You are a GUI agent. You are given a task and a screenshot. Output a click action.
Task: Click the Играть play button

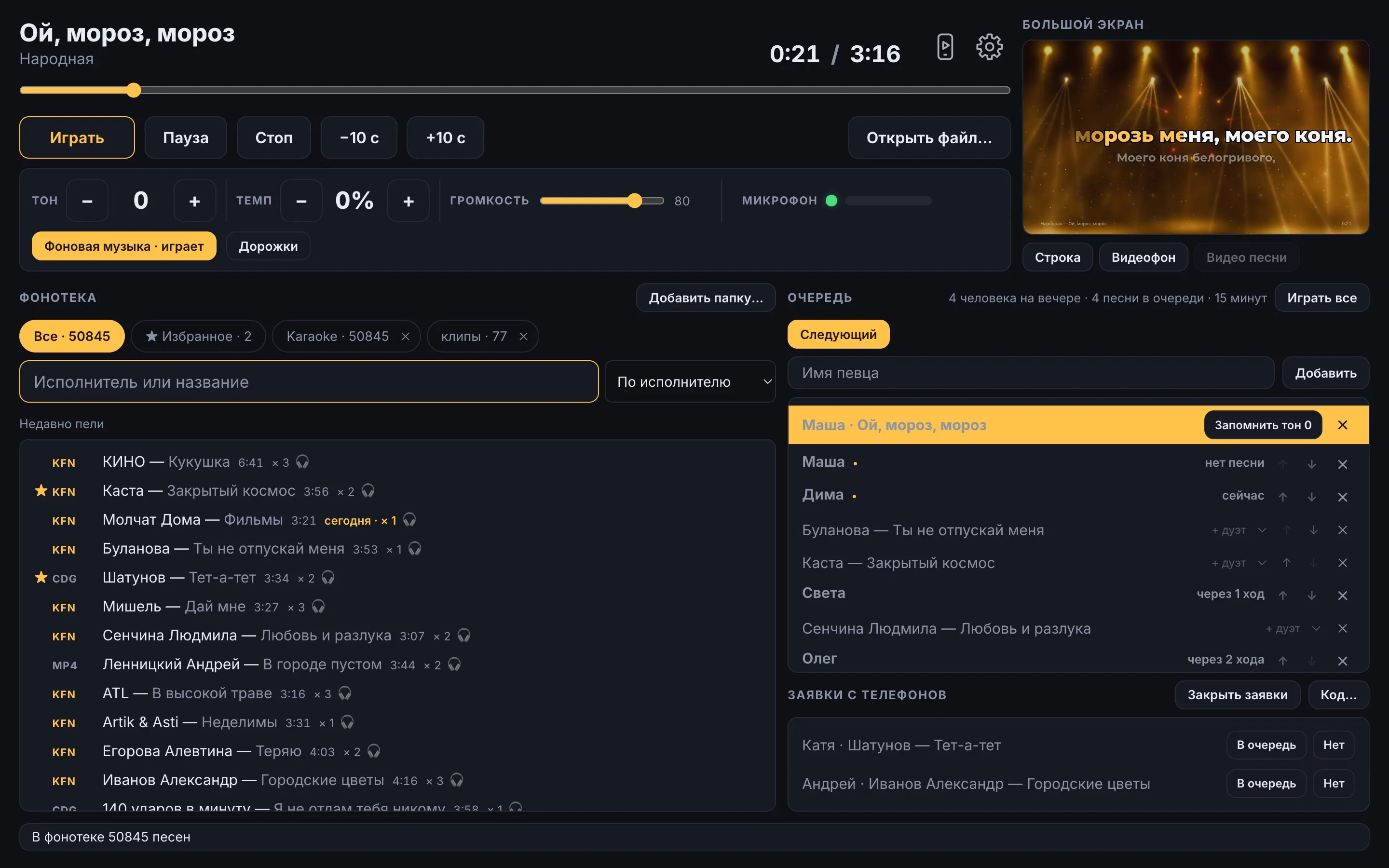(77, 138)
